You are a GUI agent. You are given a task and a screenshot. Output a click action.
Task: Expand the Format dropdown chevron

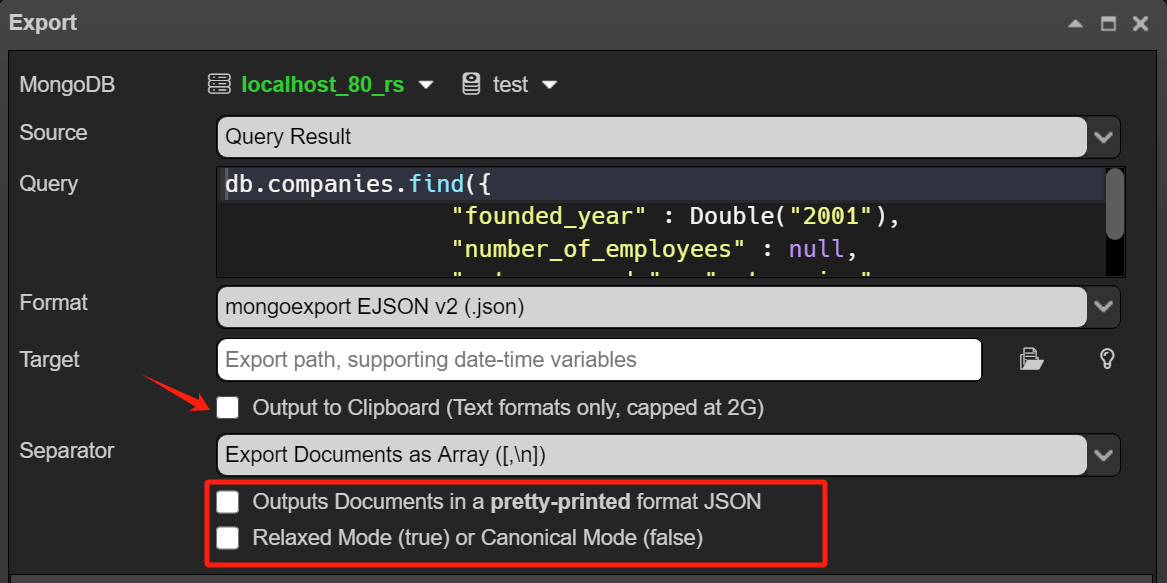(1103, 306)
